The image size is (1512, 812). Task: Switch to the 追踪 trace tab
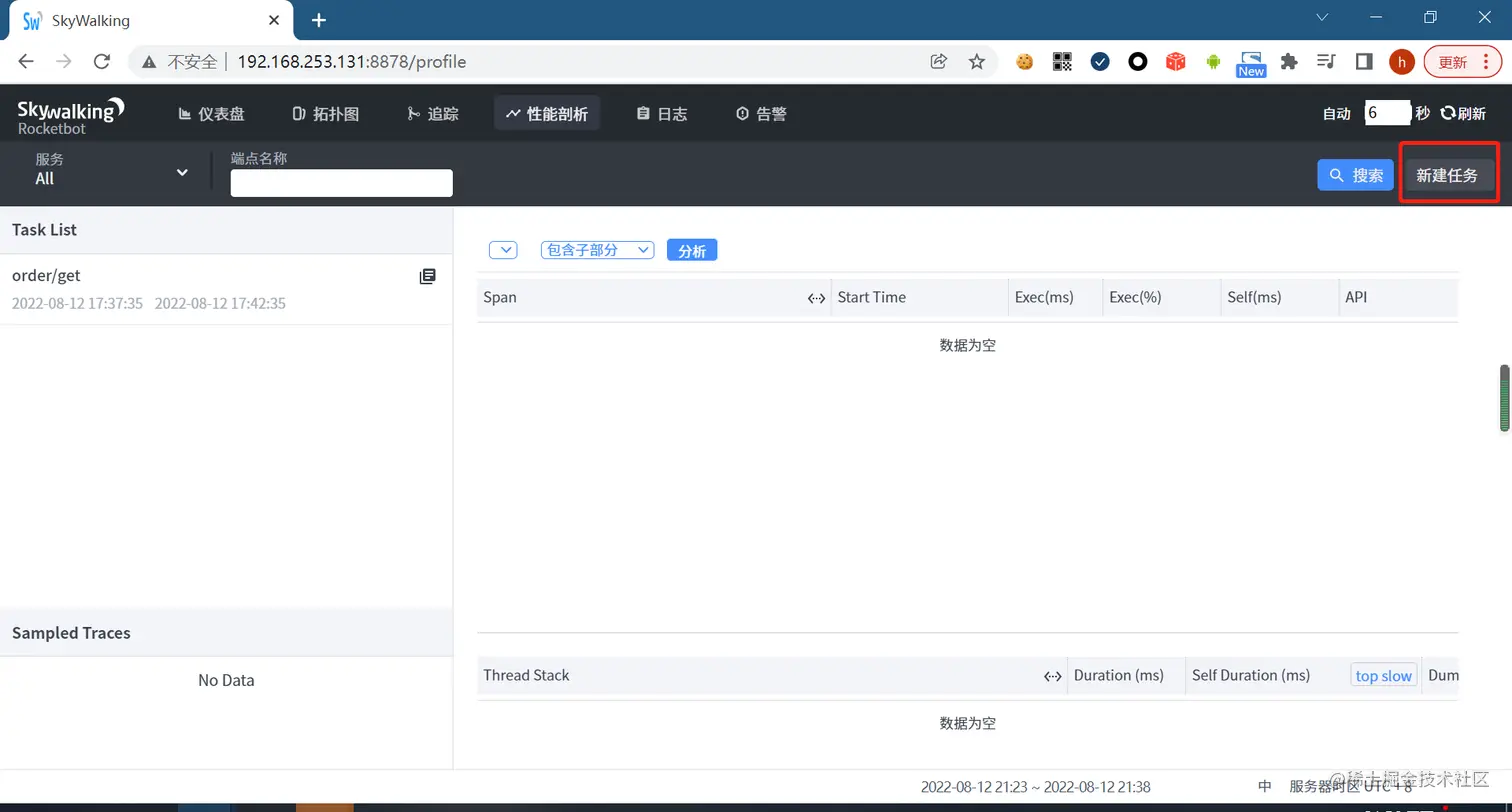click(433, 113)
